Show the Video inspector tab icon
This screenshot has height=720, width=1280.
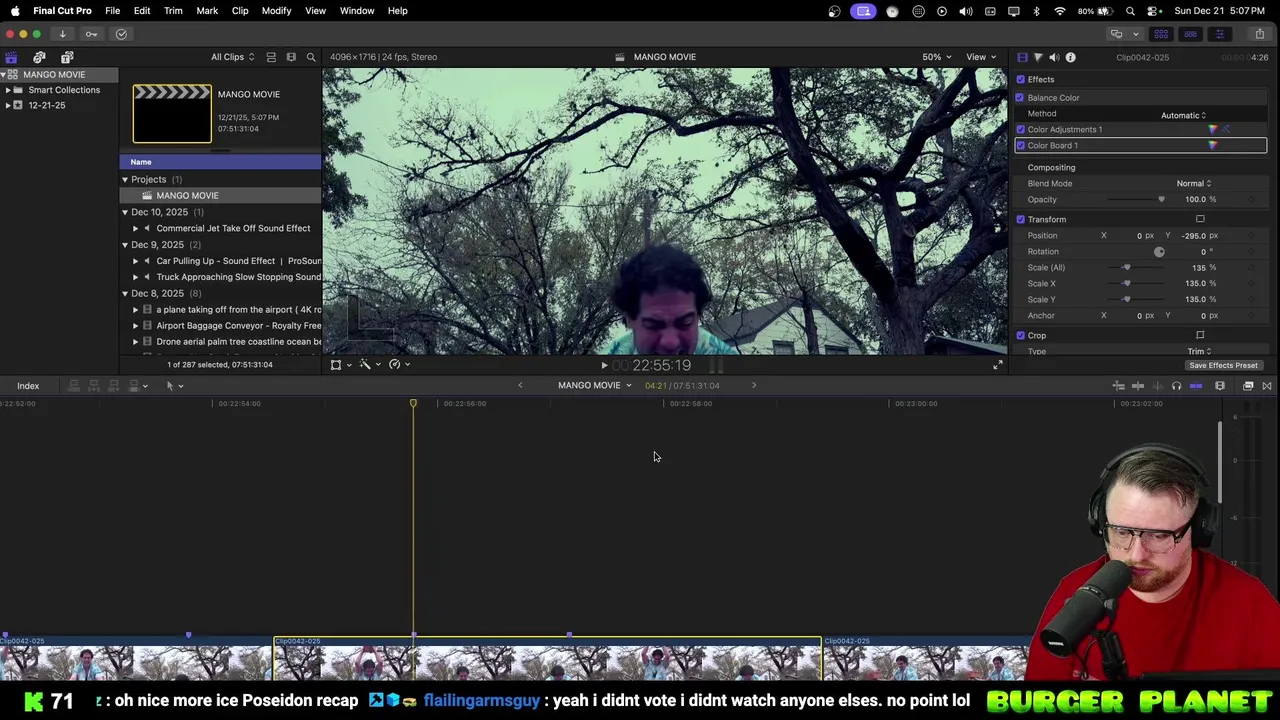point(1022,57)
